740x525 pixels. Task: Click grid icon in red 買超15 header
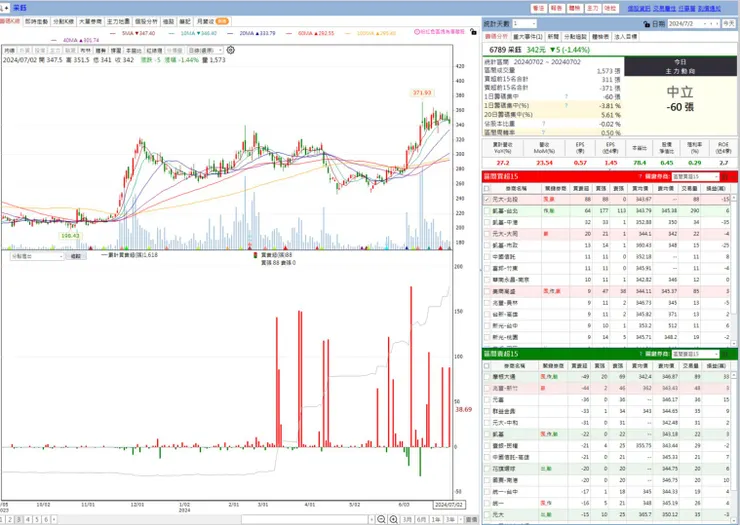[725, 177]
